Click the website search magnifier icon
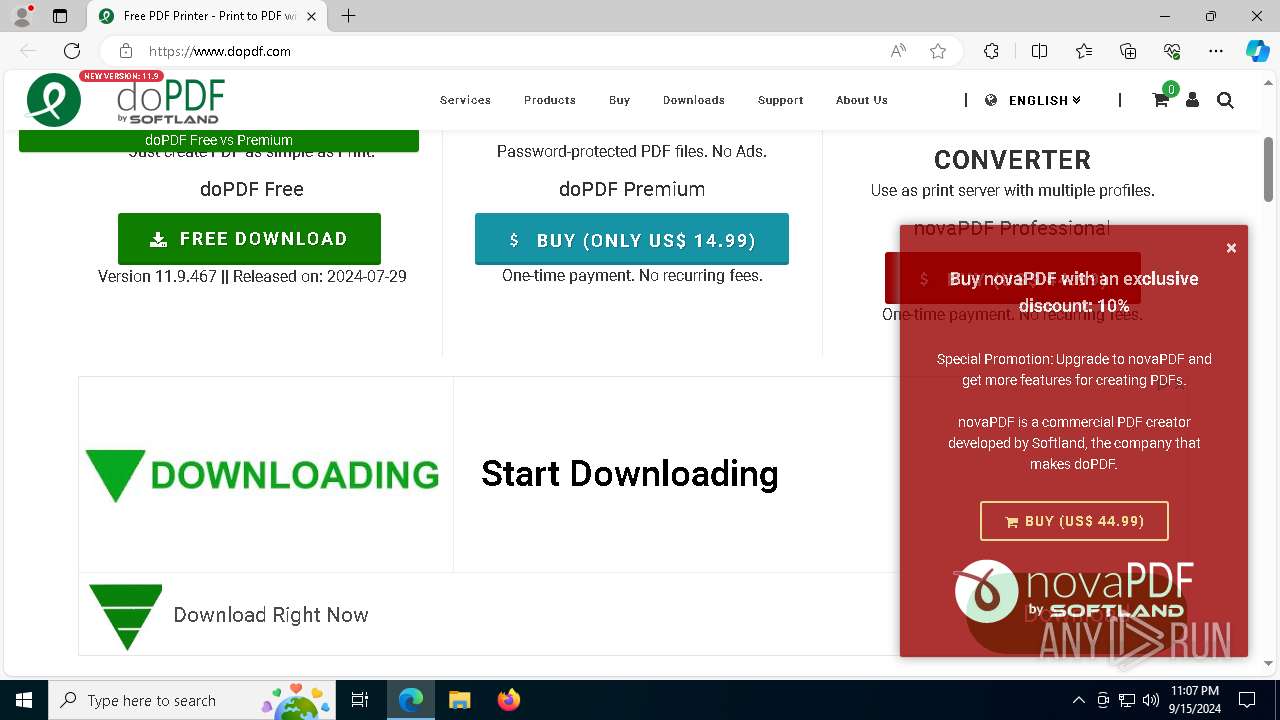1280x720 pixels. click(x=1225, y=100)
